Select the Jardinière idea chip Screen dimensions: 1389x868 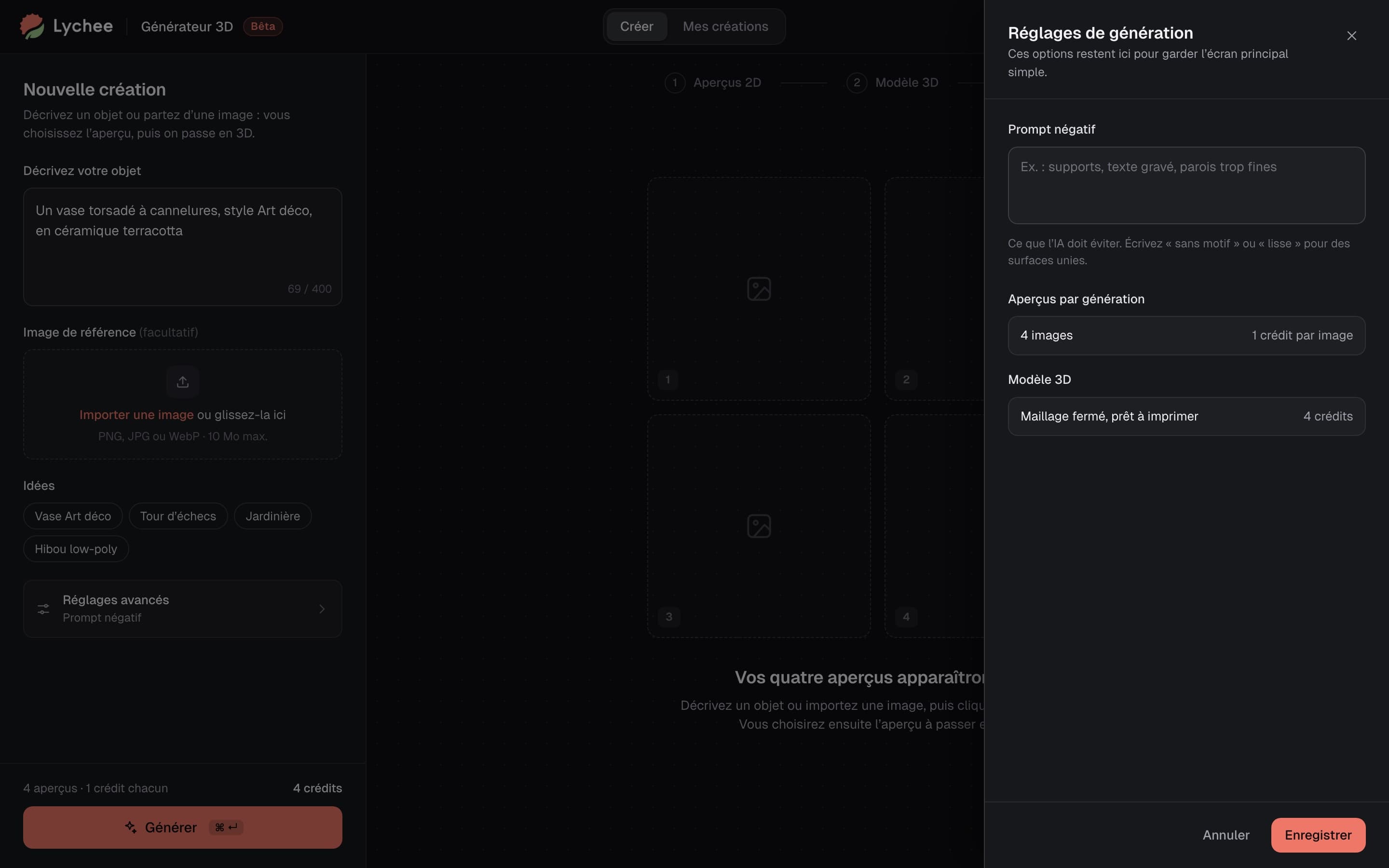coord(272,516)
